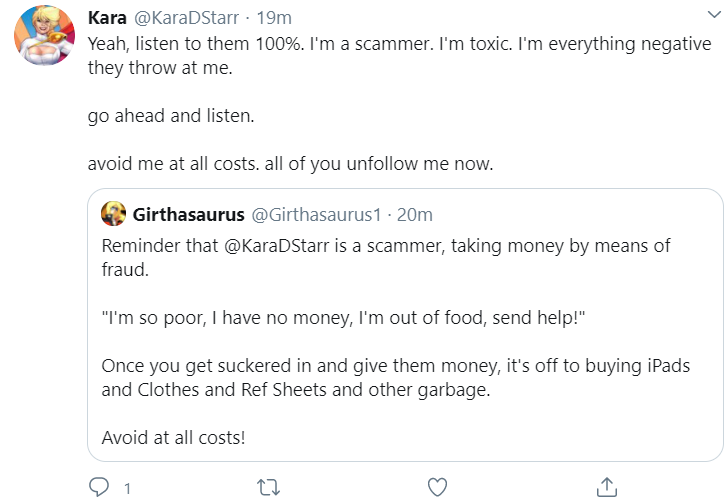Click the reply count number 1
The height and width of the screenshot is (501, 728).
tap(127, 488)
